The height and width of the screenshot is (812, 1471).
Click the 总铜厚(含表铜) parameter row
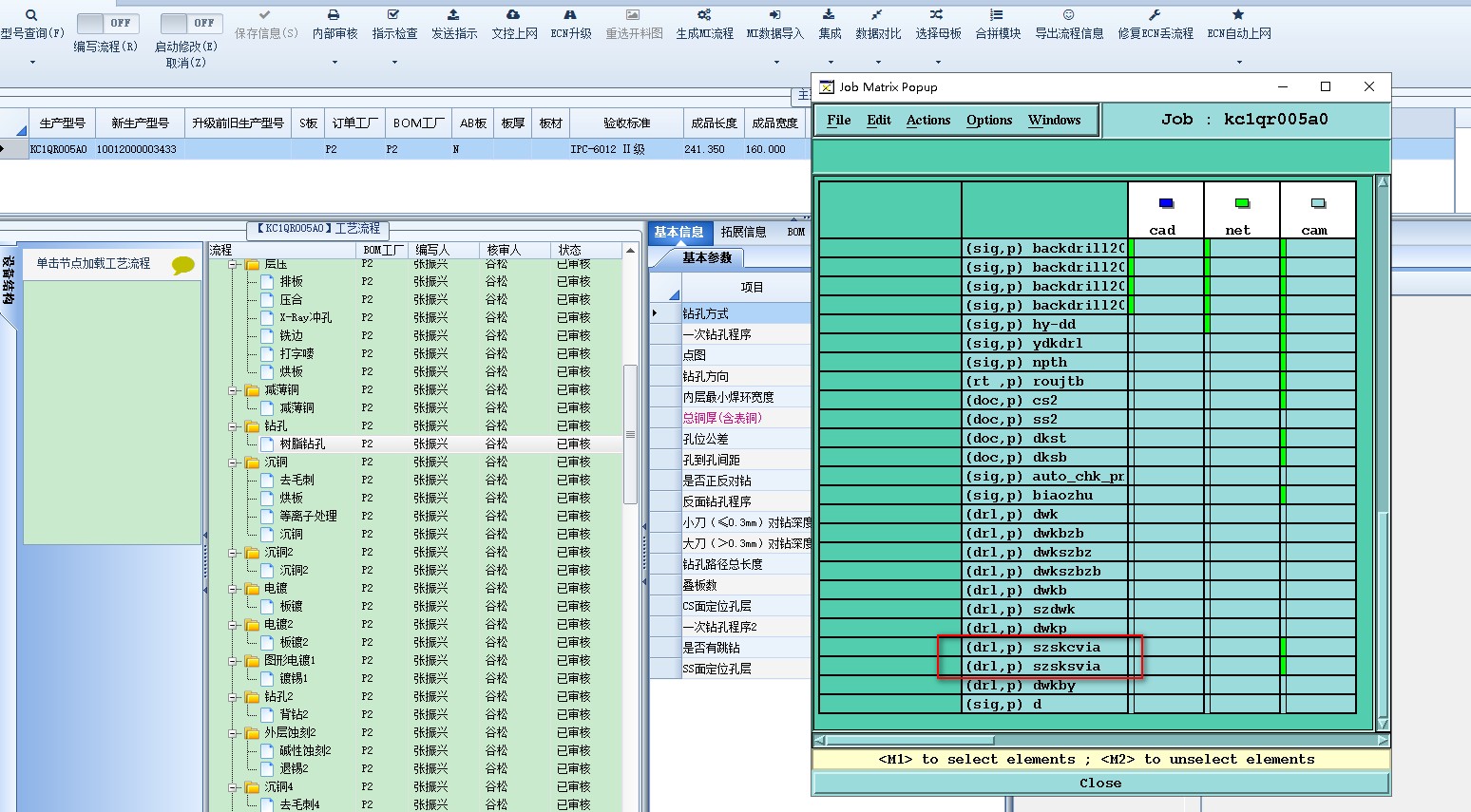click(x=732, y=418)
